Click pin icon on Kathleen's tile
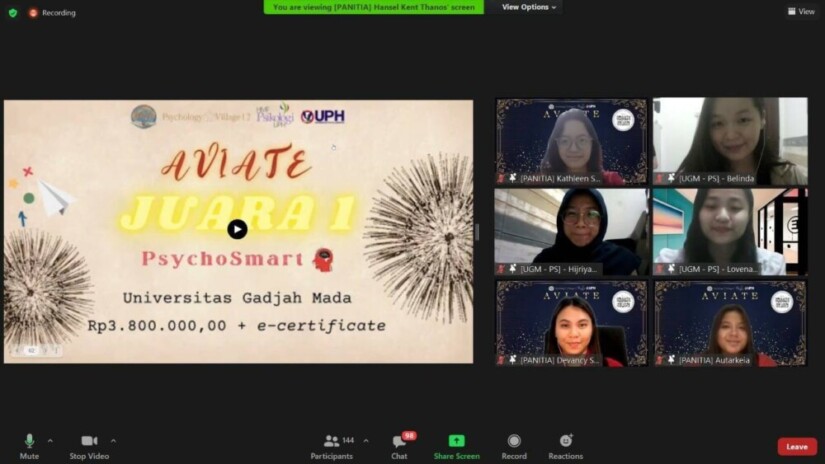 point(513,178)
